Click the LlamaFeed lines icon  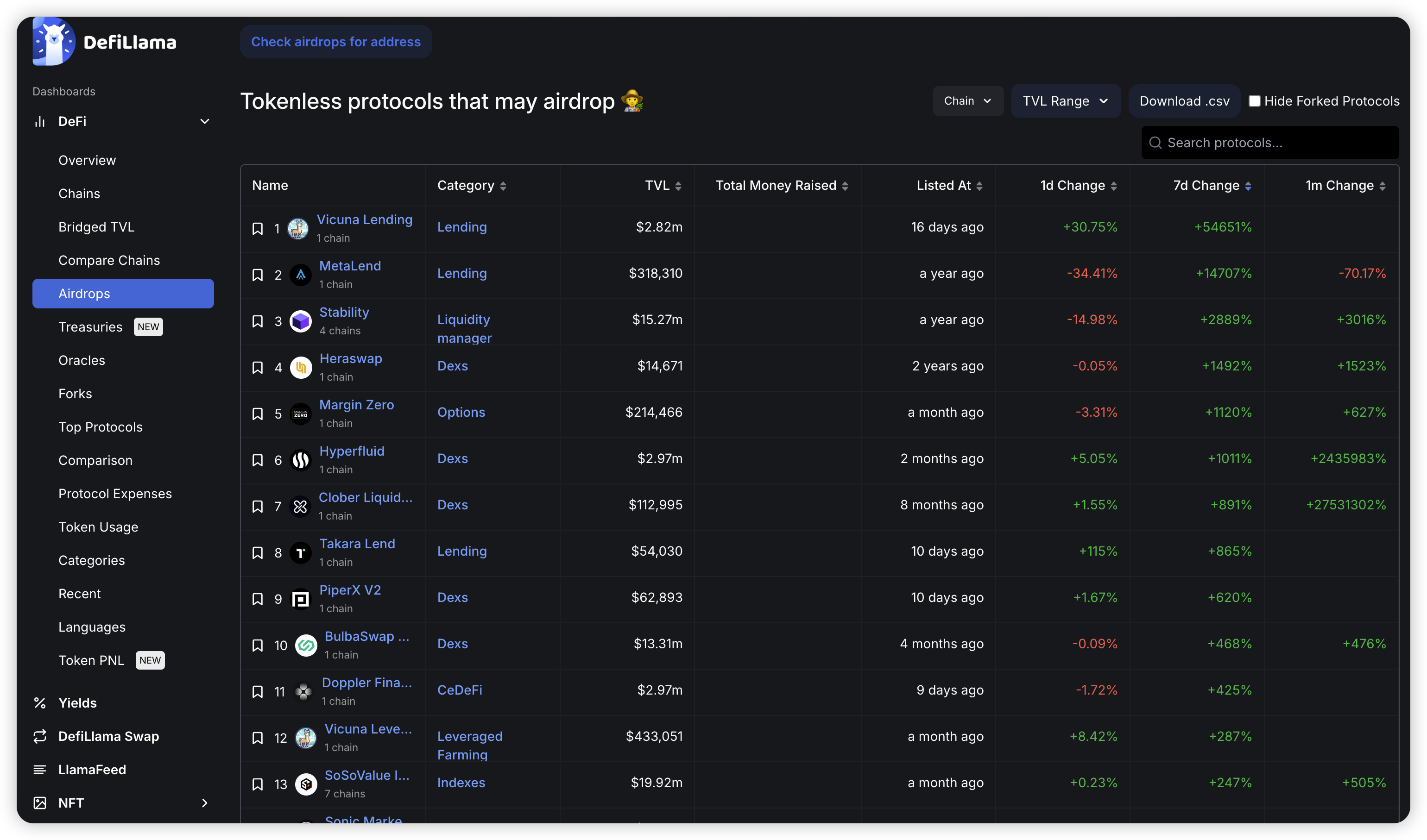(40, 770)
